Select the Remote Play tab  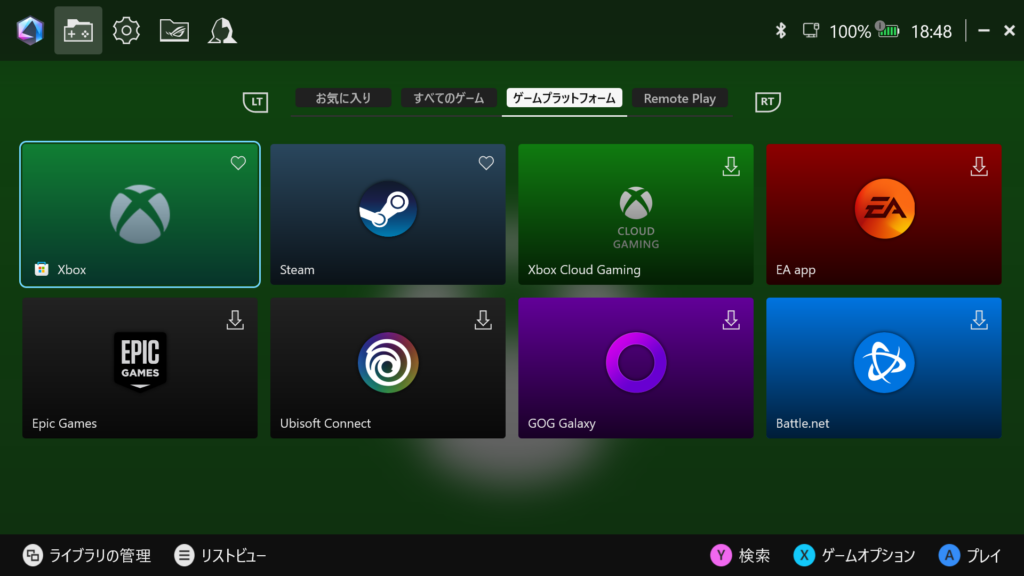tap(679, 98)
